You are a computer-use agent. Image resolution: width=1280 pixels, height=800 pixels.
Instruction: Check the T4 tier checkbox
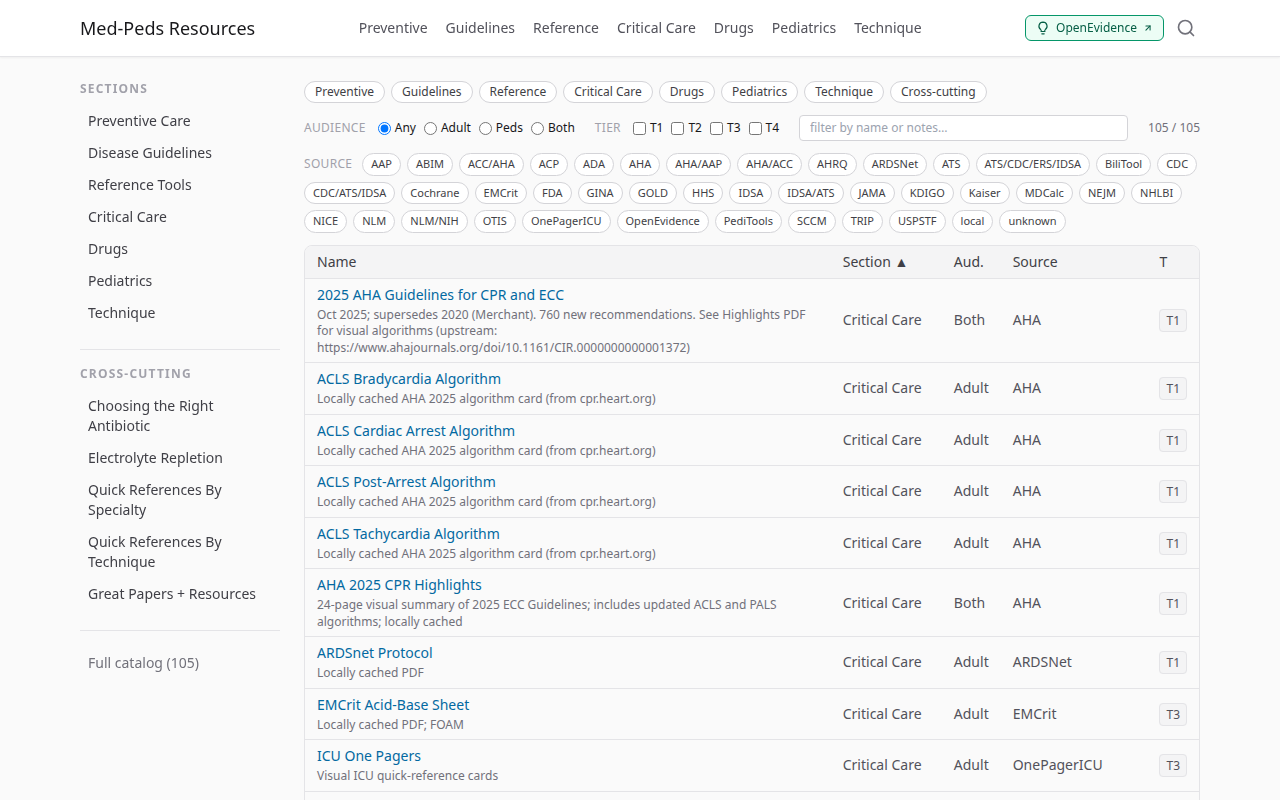[755, 128]
